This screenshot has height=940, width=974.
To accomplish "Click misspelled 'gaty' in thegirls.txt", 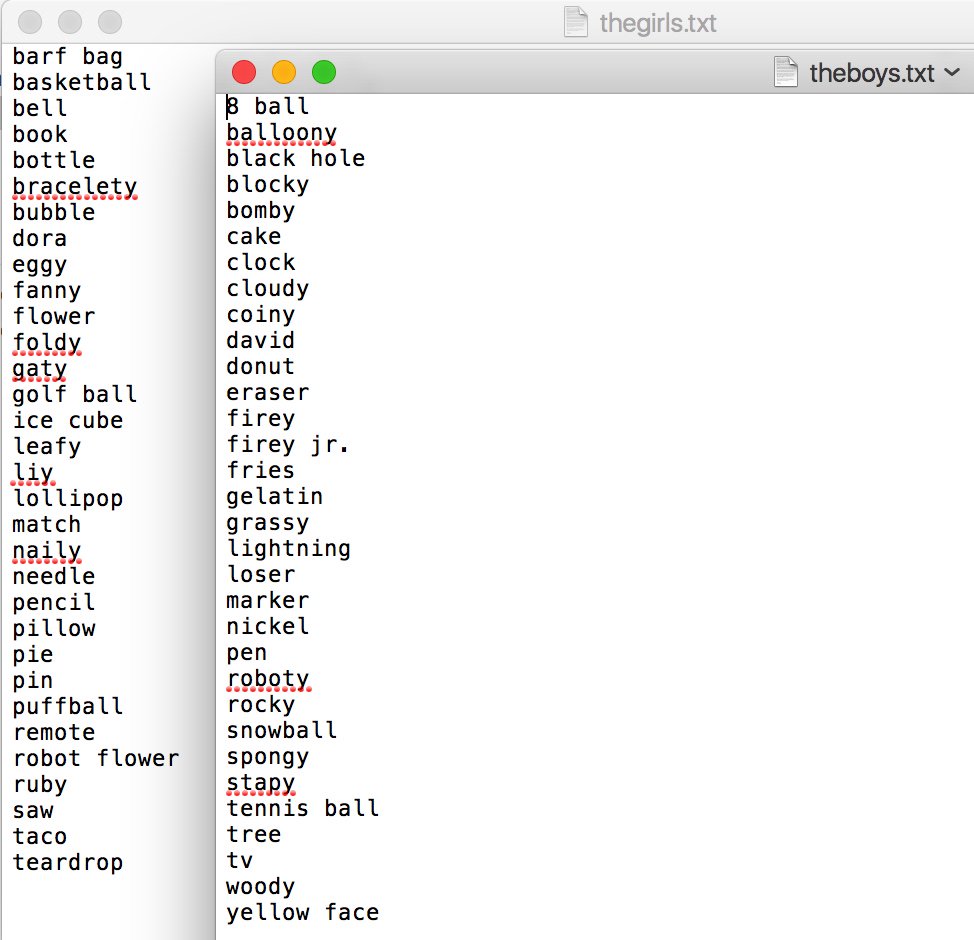I will 40,369.
